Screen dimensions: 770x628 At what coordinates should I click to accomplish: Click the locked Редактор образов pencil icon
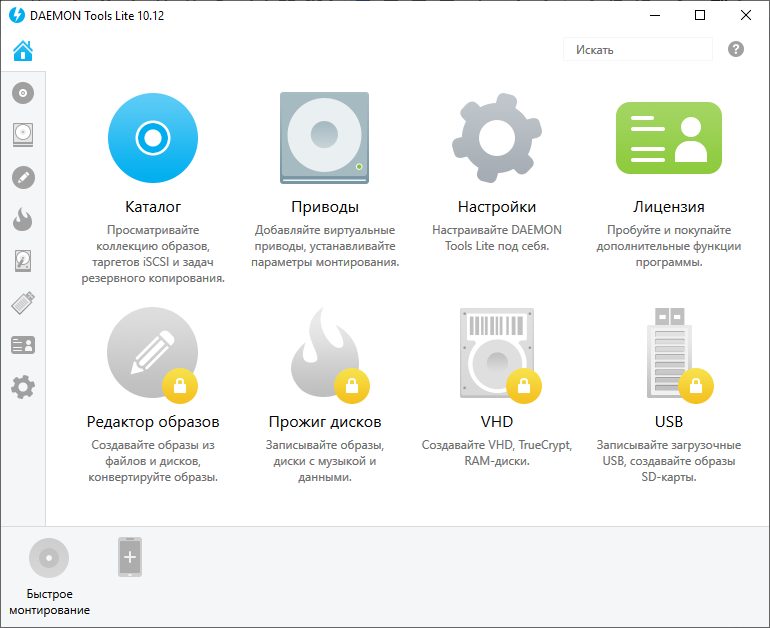point(153,354)
